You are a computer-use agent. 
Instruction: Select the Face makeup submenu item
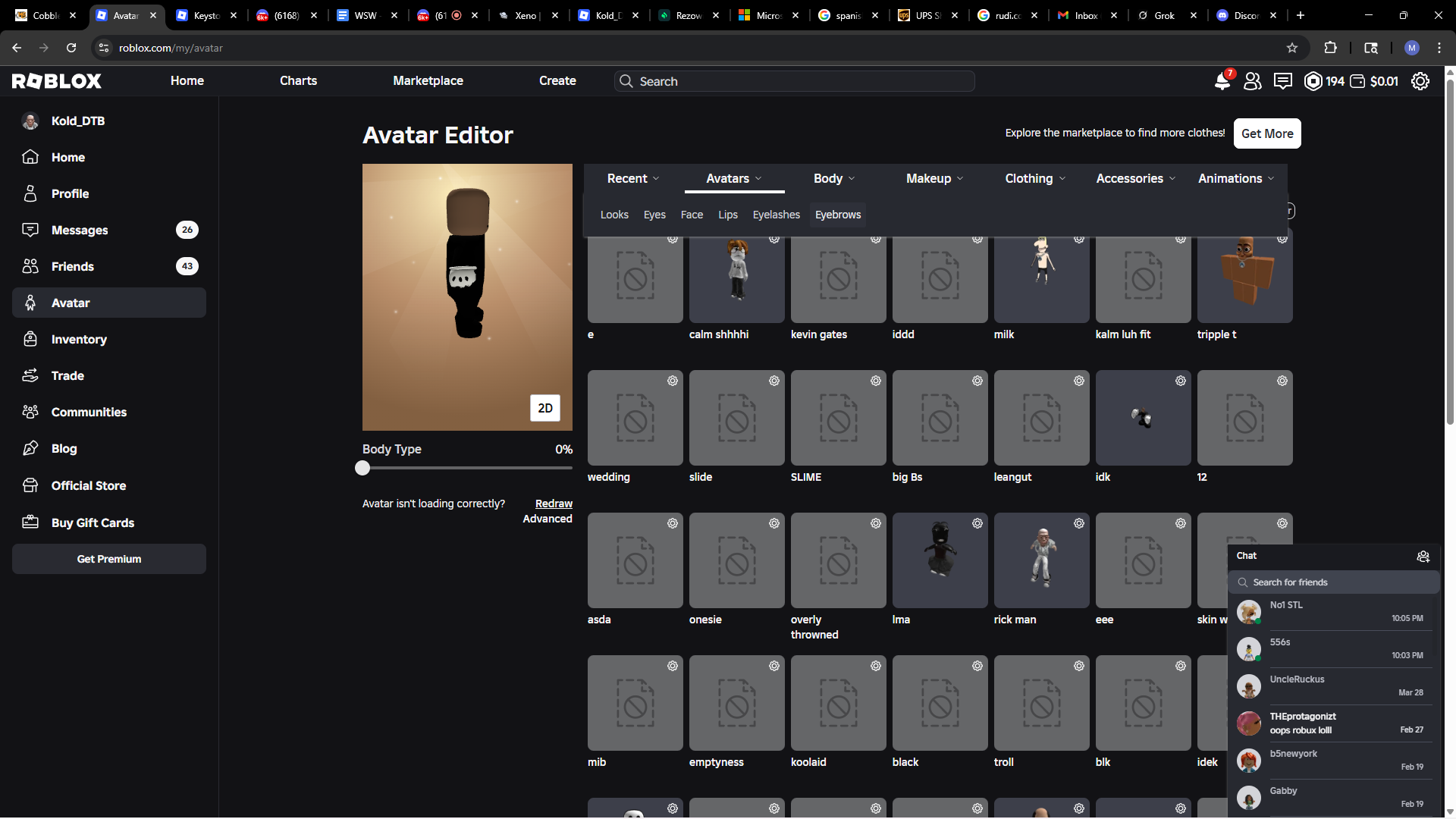click(x=692, y=215)
